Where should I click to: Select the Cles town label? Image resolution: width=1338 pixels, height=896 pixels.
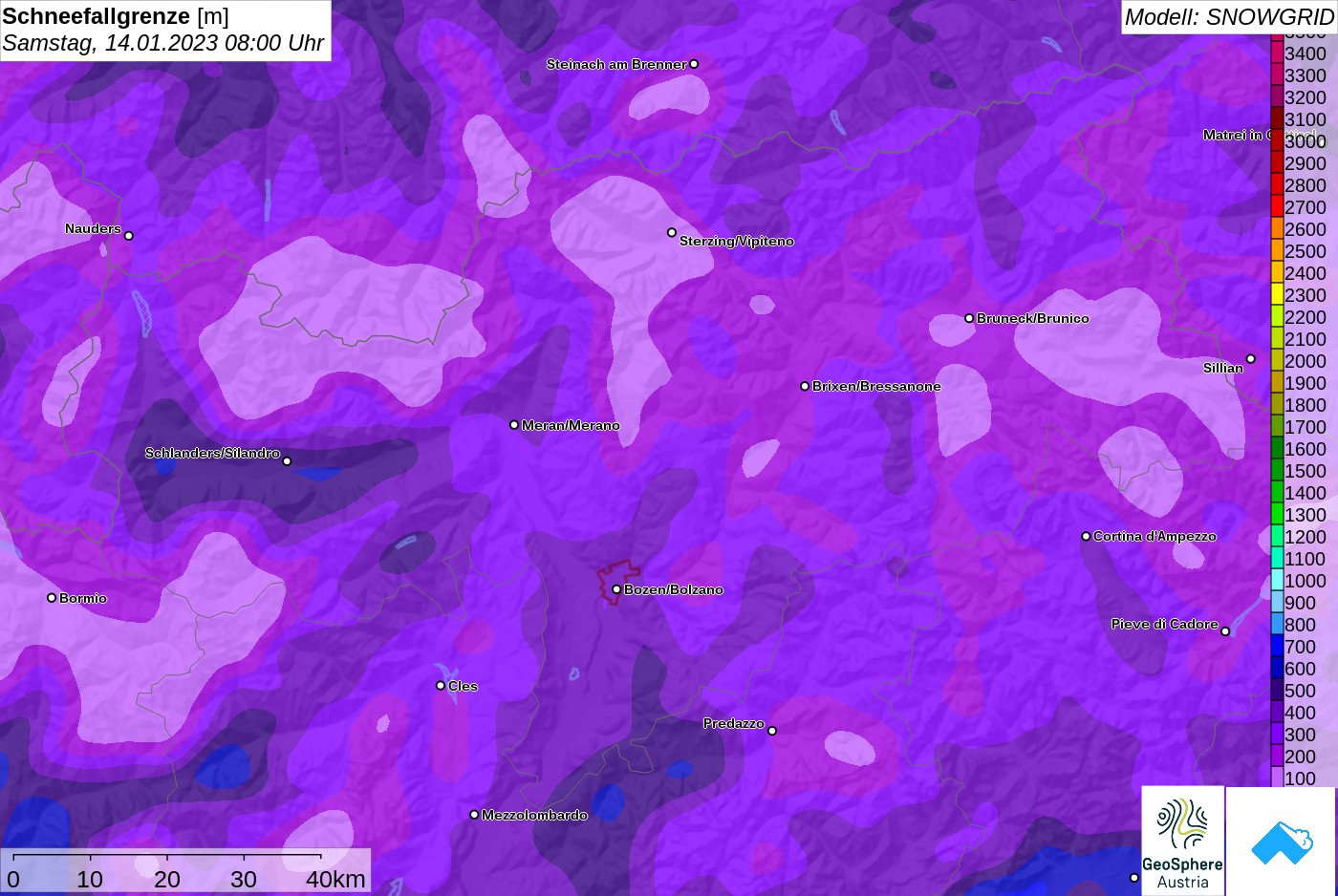463,686
